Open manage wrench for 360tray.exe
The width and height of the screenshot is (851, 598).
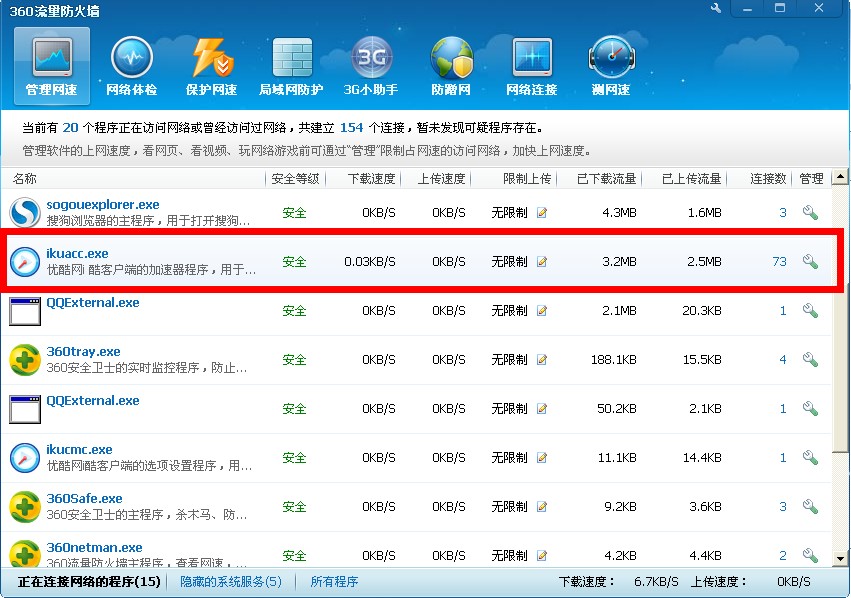(x=810, y=360)
